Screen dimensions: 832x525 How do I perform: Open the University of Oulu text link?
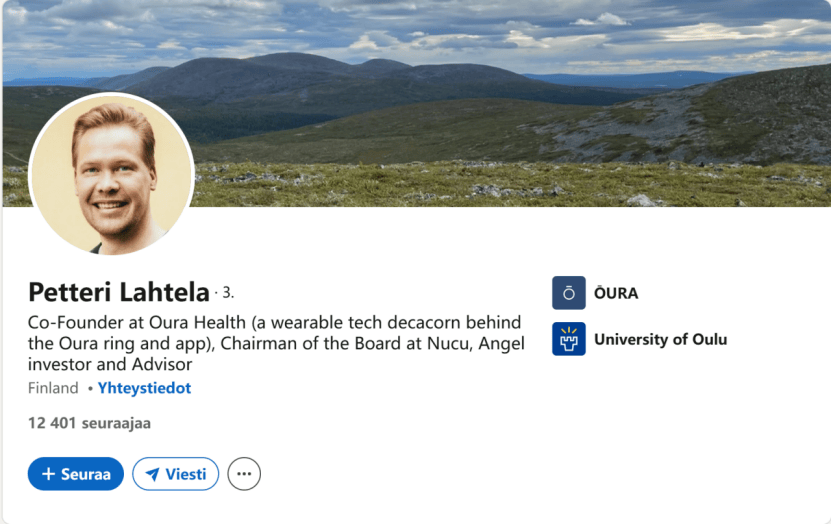tap(660, 339)
